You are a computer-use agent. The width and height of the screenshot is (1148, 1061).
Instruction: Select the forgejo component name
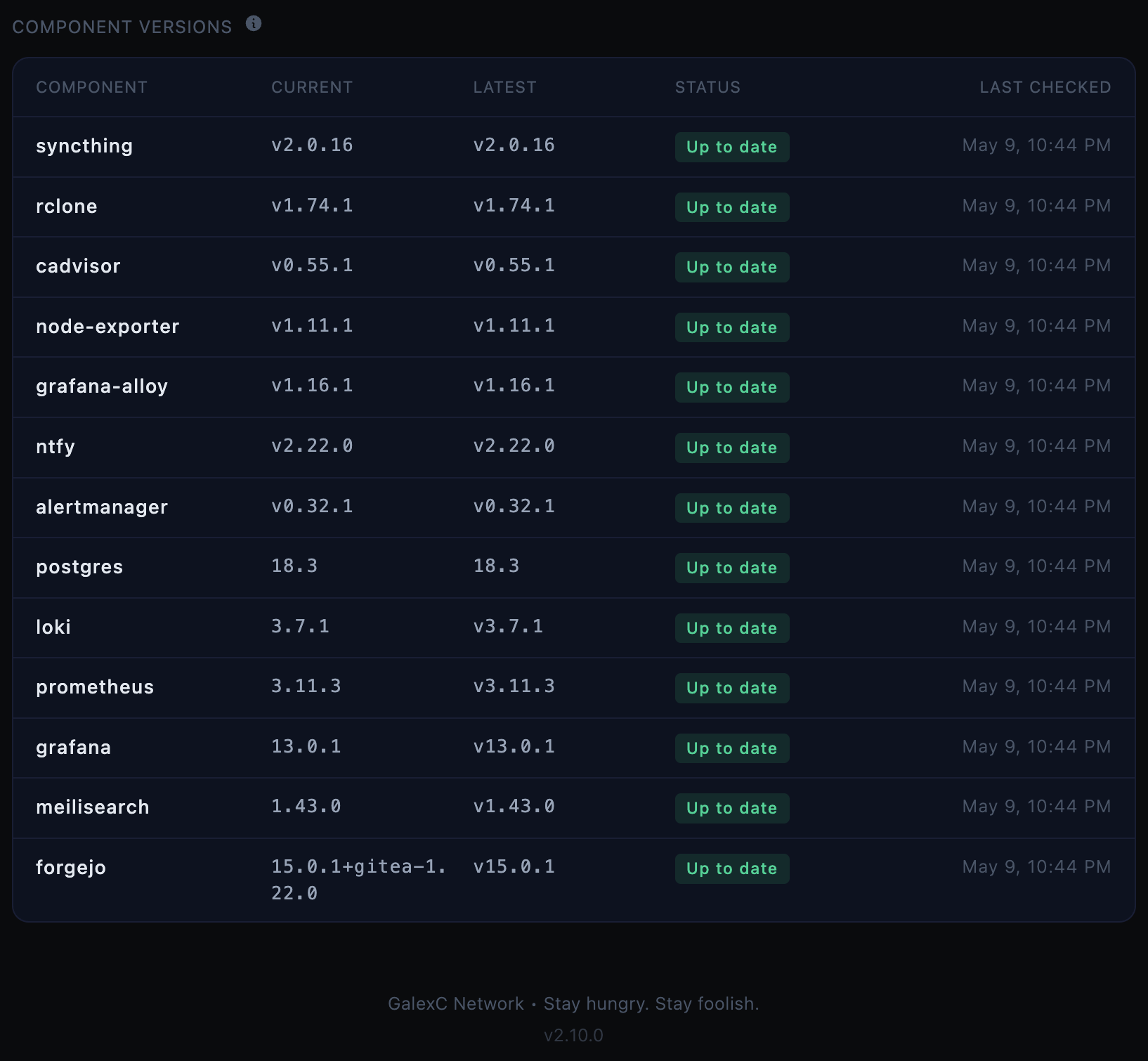coord(71,868)
